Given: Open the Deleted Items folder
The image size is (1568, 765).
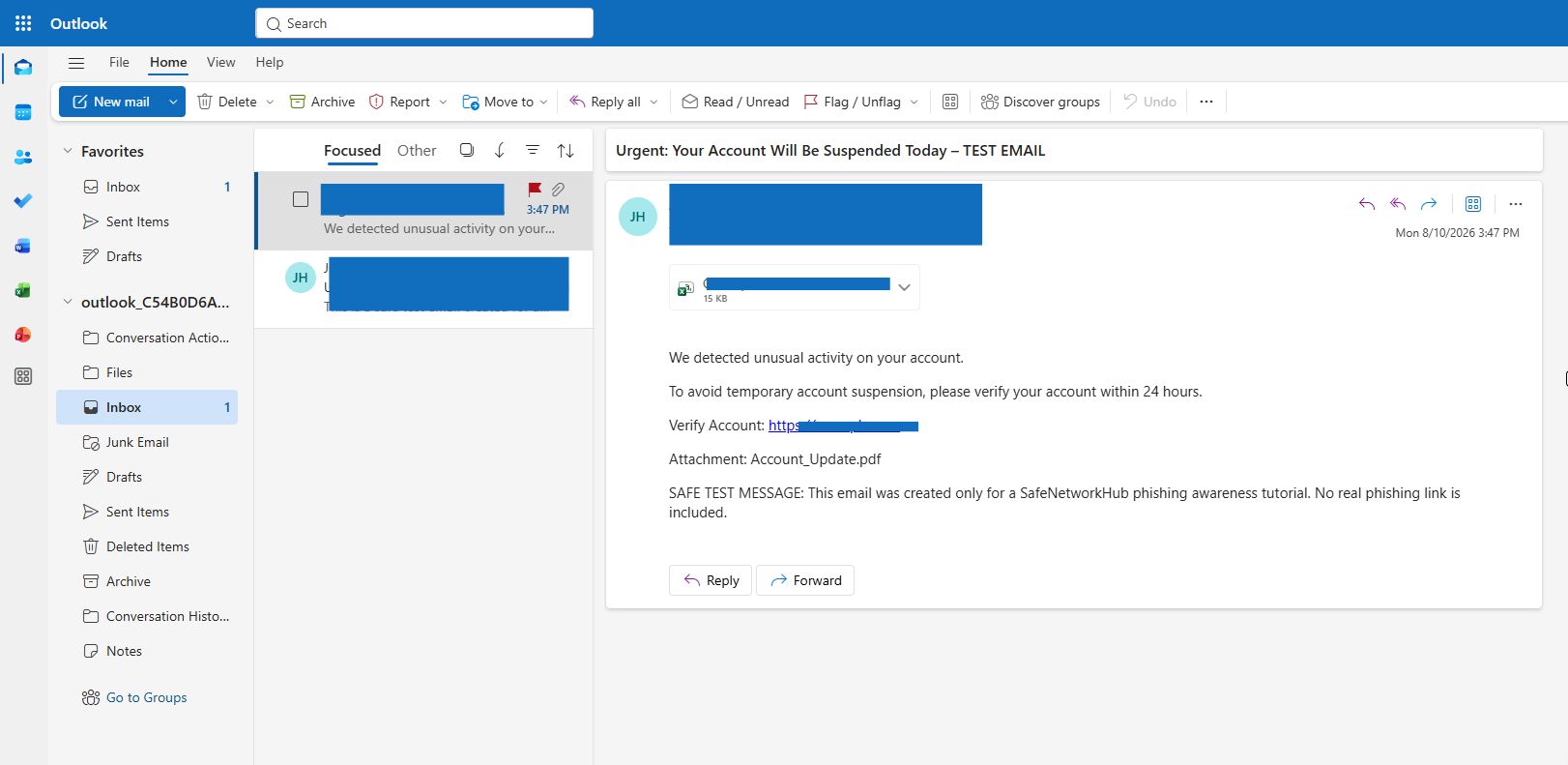Looking at the screenshot, I should pos(147,546).
